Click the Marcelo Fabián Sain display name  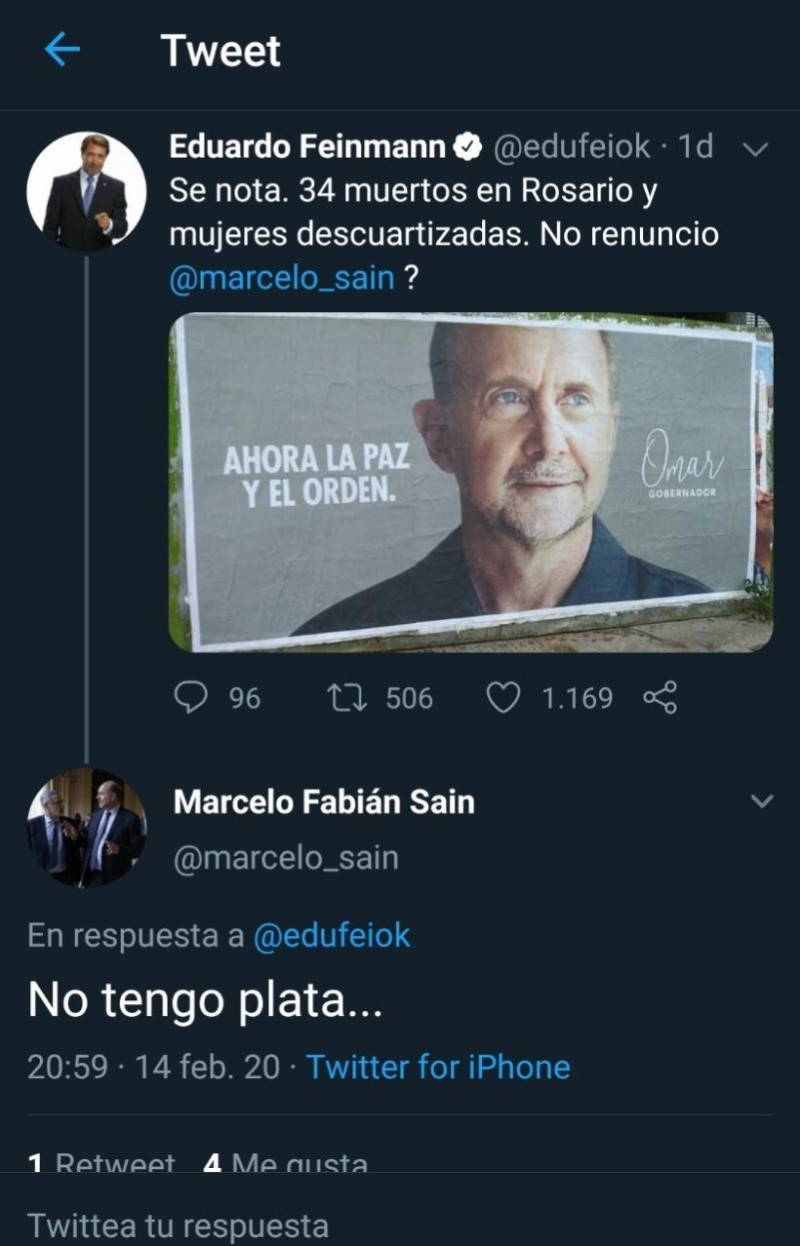coord(324,801)
